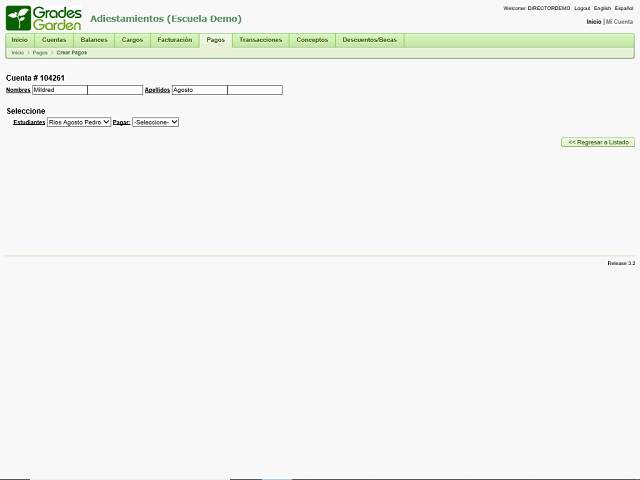
Task: Open the Inicio tab
Action: [20, 40]
